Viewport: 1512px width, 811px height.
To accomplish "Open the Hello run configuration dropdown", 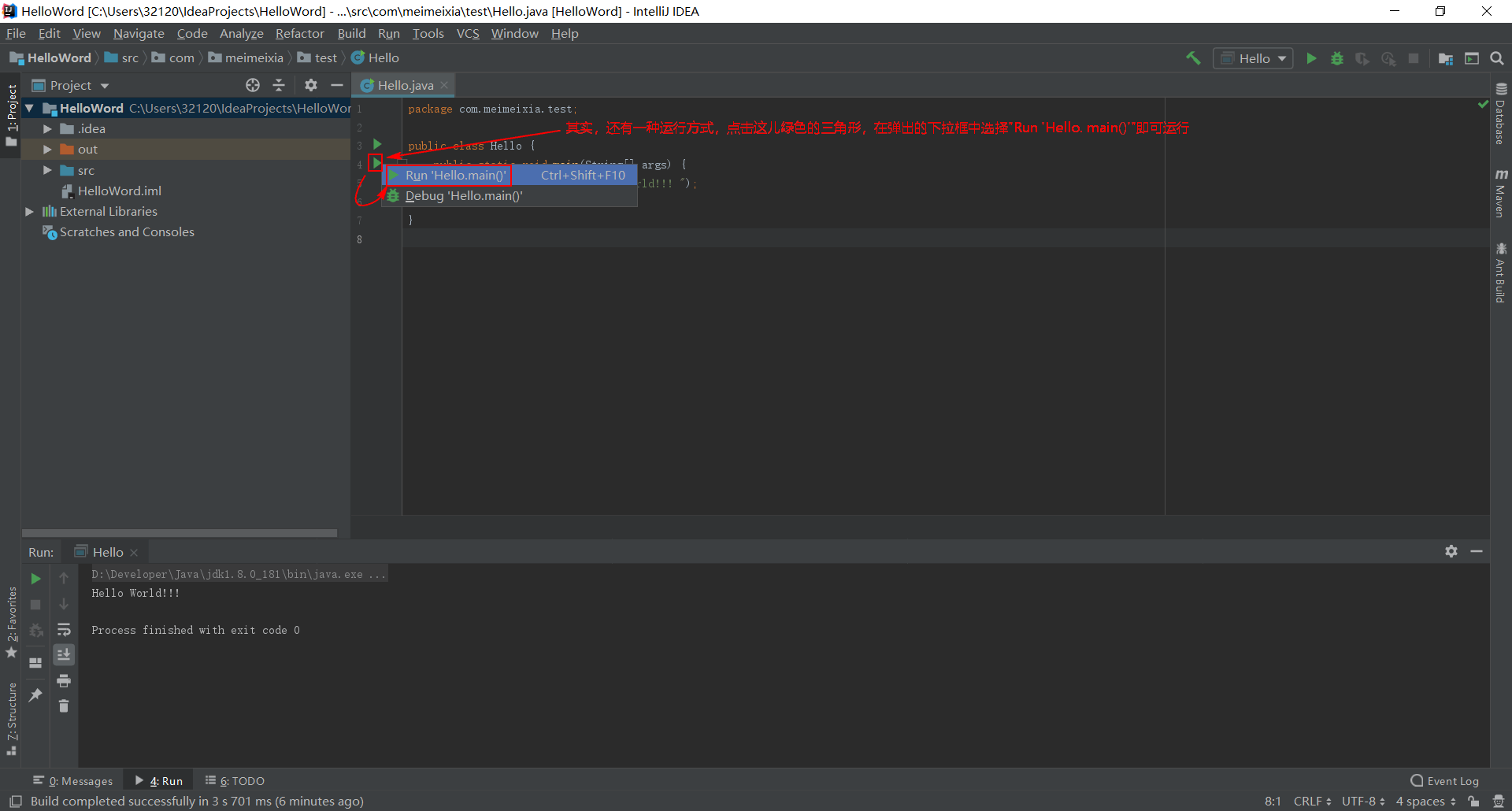I will click(x=1253, y=58).
